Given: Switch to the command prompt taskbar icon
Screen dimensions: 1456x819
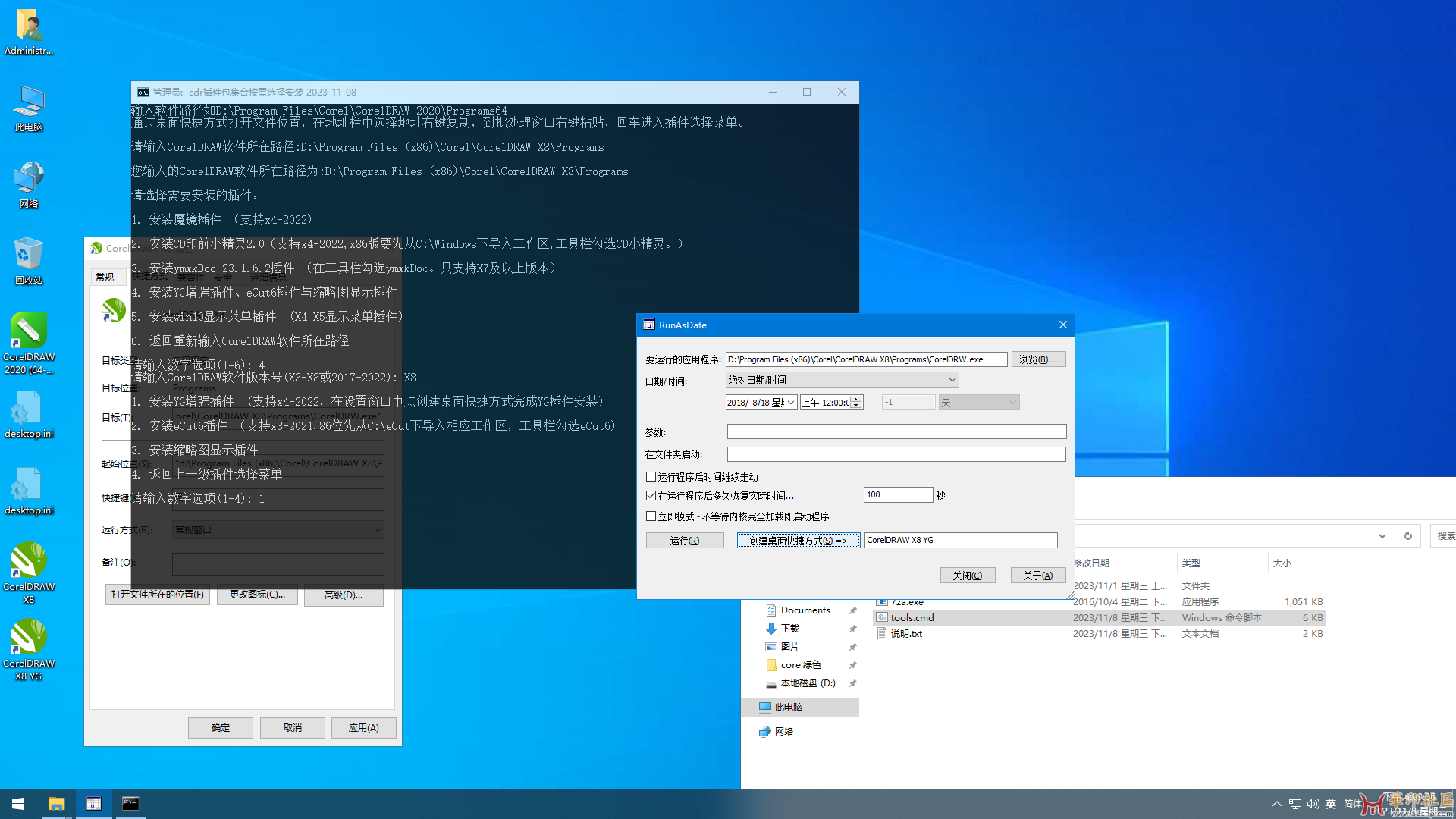Looking at the screenshot, I should pos(130,804).
